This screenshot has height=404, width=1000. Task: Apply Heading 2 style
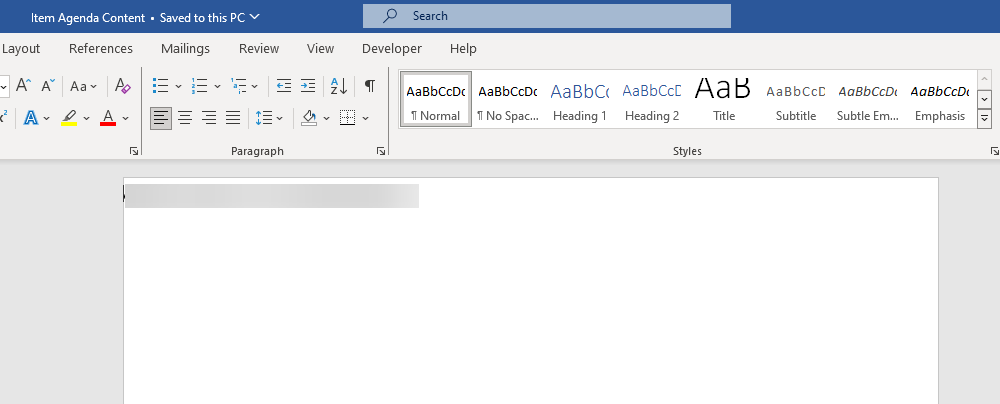(x=652, y=99)
